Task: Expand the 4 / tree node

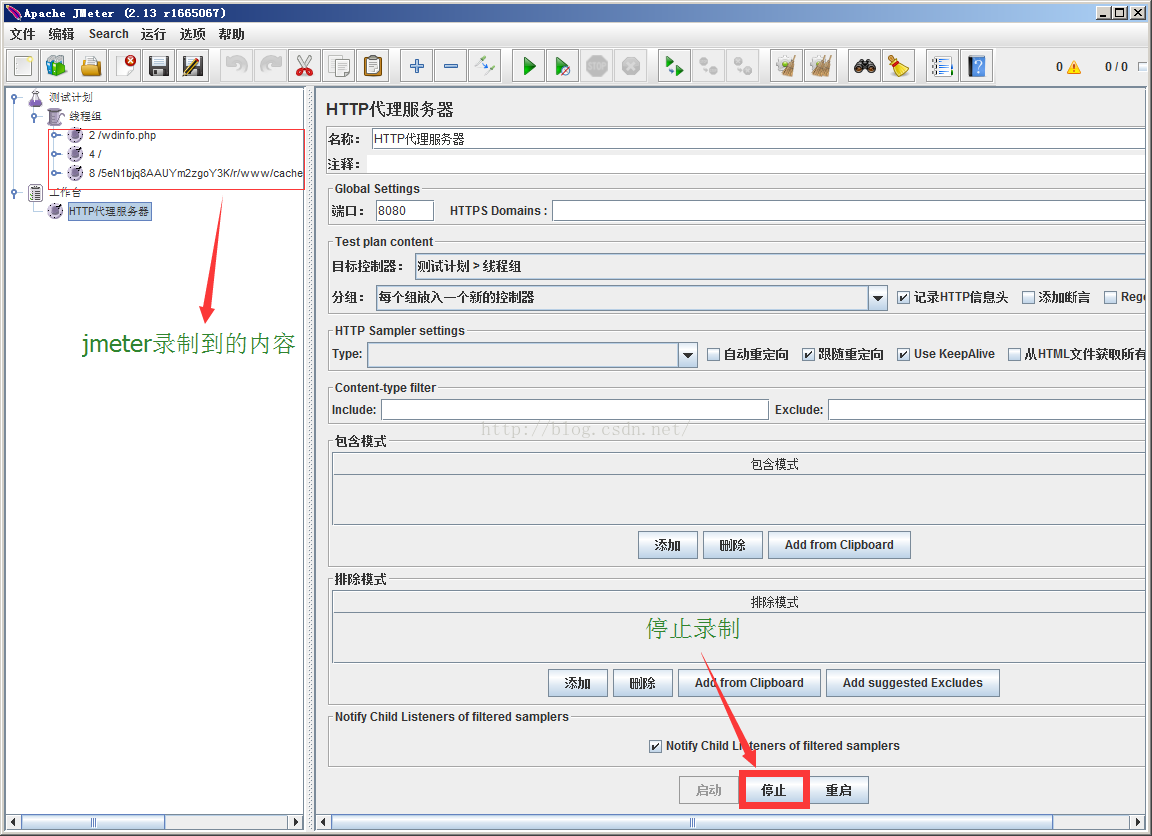Action: coord(54,154)
